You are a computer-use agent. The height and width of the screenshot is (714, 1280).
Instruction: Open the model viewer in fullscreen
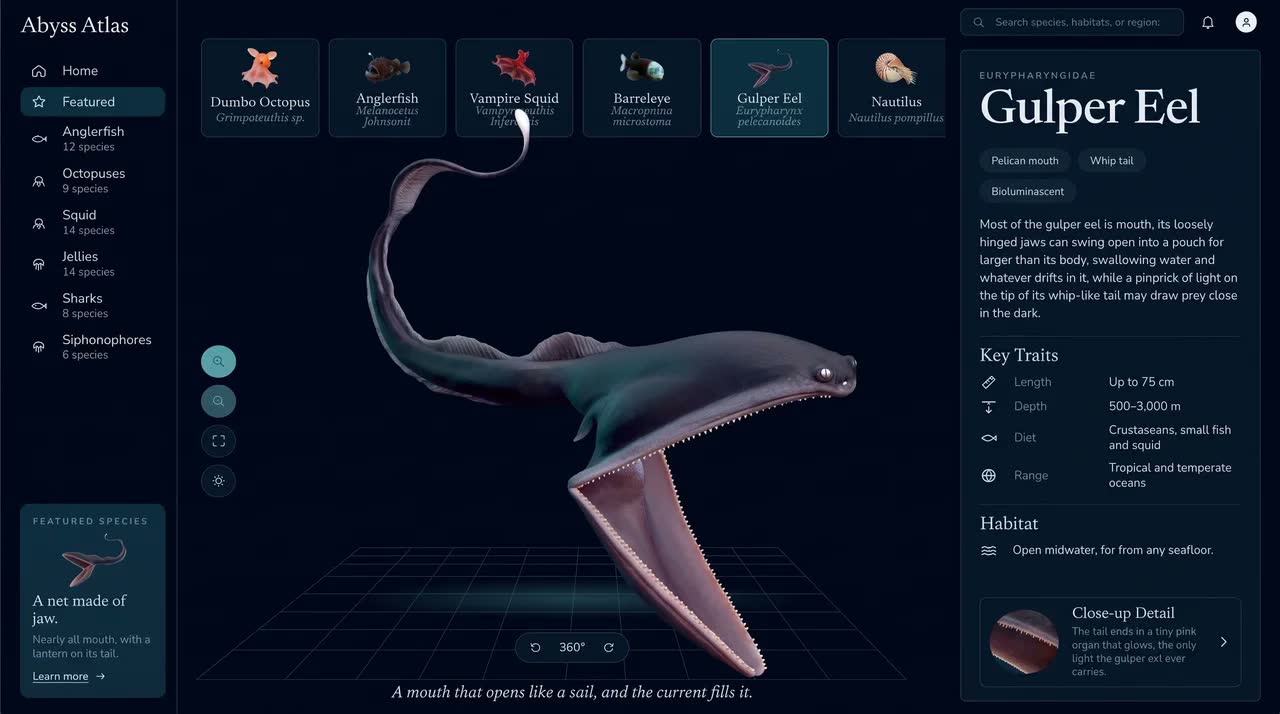click(x=218, y=441)
